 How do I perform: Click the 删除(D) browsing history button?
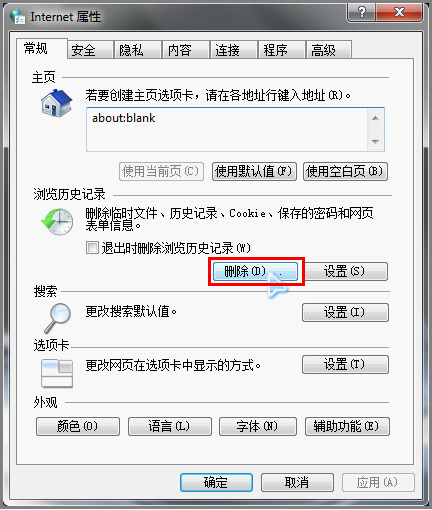pyautogui.click(x=255, y=271)
